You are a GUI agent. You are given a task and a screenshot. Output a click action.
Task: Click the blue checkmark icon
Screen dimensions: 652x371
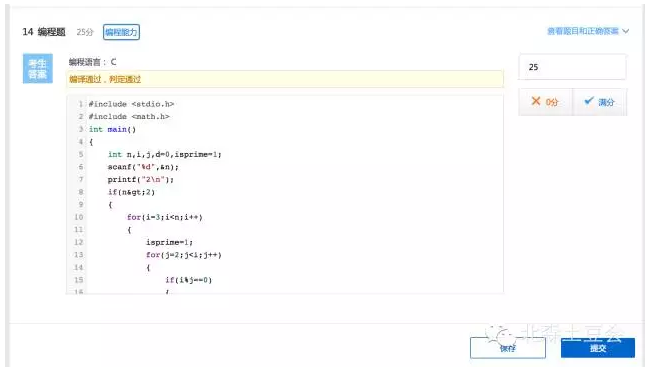(x=589, y=101)
